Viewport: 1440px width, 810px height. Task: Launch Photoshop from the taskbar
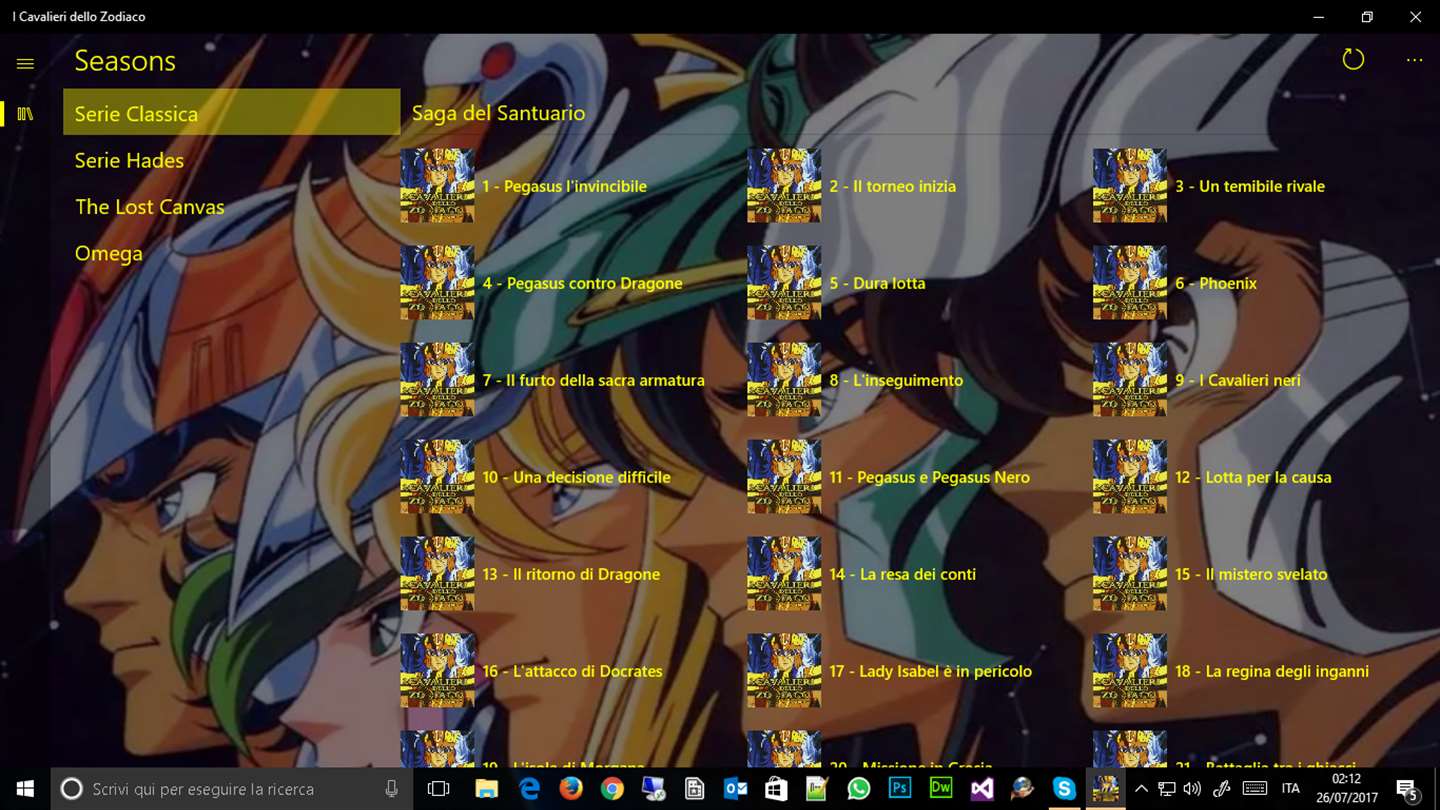pos(899,789)
